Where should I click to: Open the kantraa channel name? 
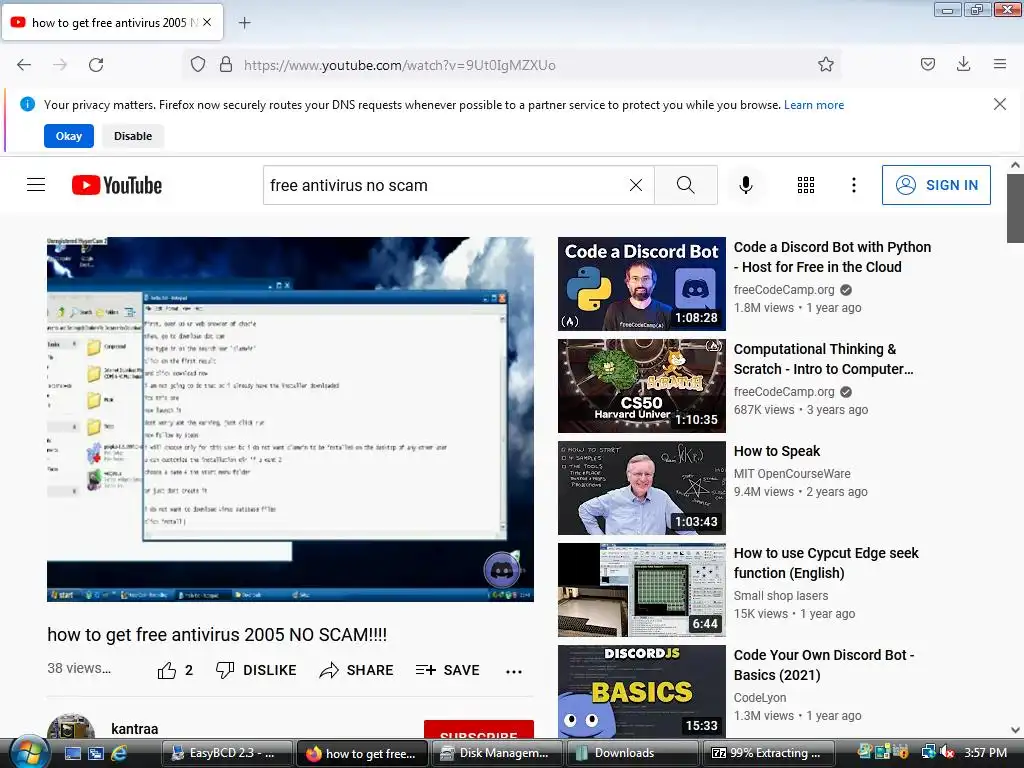tap(135, 729)
